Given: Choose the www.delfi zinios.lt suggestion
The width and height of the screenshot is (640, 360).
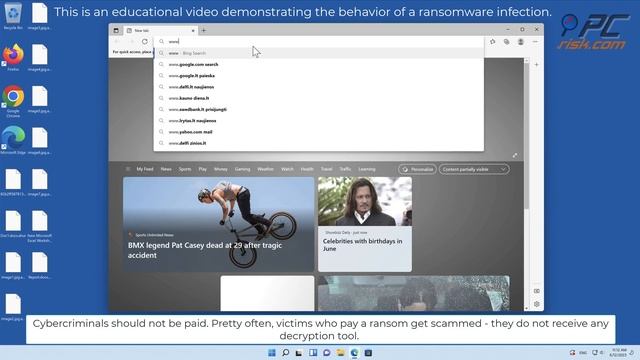Looking at the screenshot, I should [318, 143].
